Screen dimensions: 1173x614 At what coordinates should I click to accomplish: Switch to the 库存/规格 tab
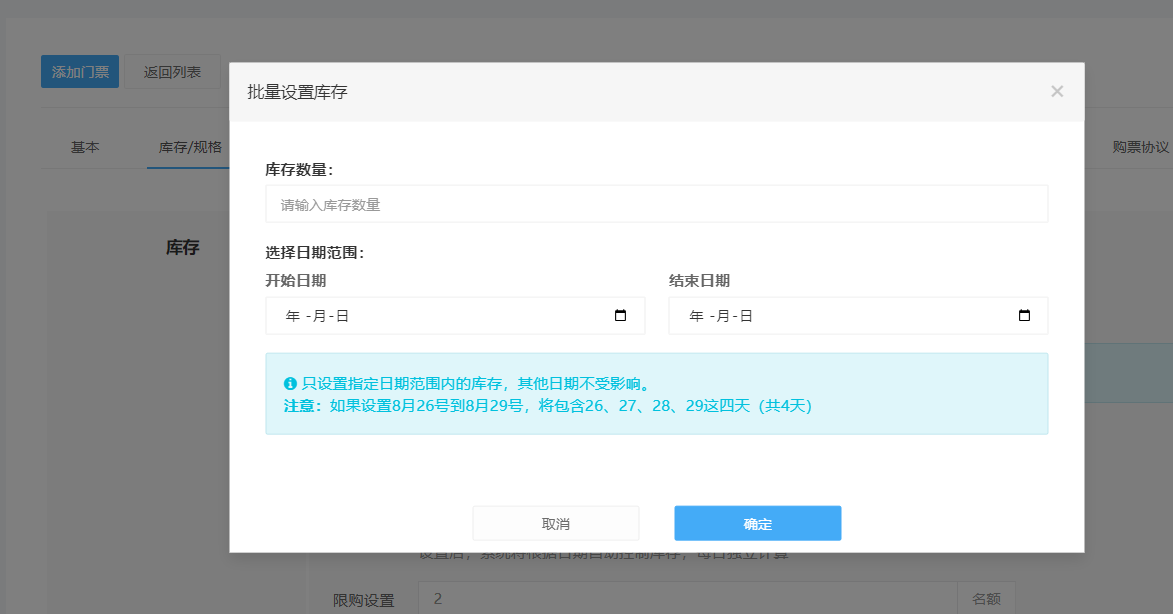click(189, 147)
